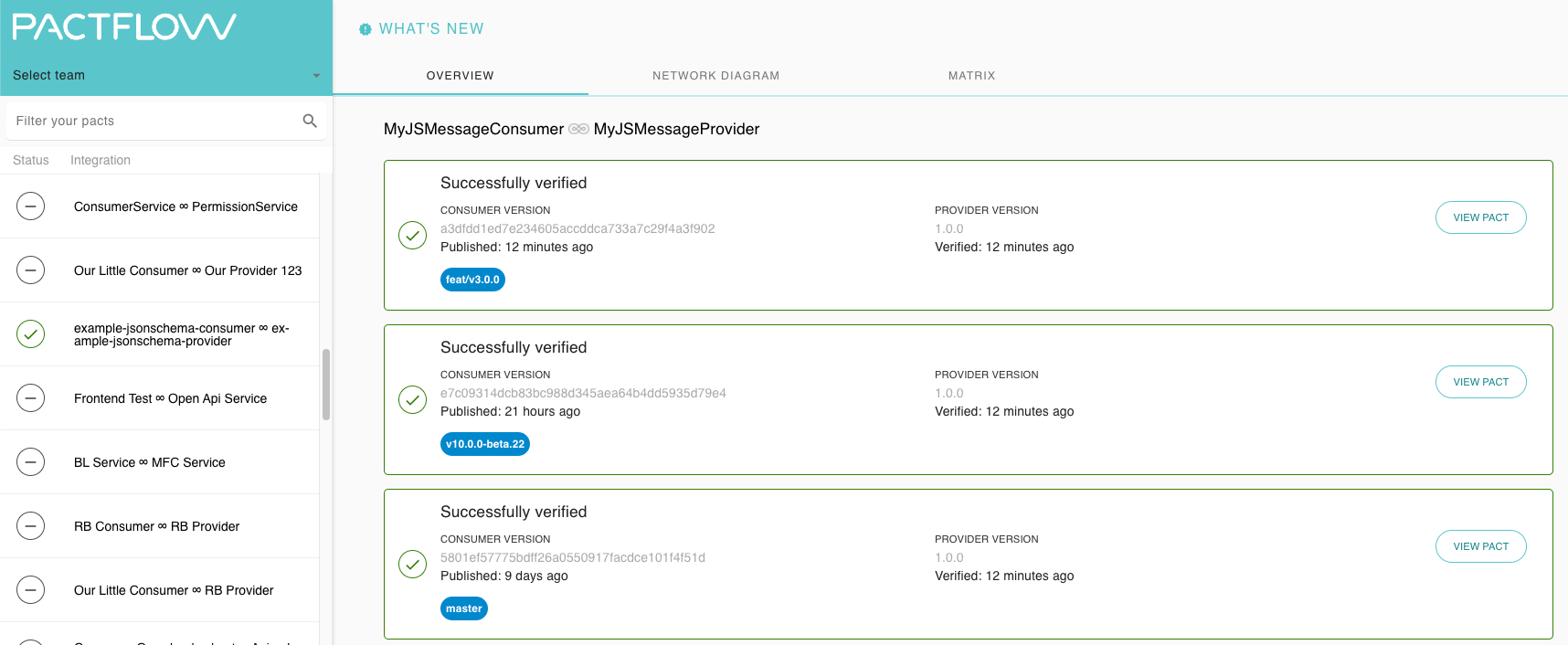The image size is (1568, 645).
Task: Switch to the Matrix tab
Action: tap(972, 76)
